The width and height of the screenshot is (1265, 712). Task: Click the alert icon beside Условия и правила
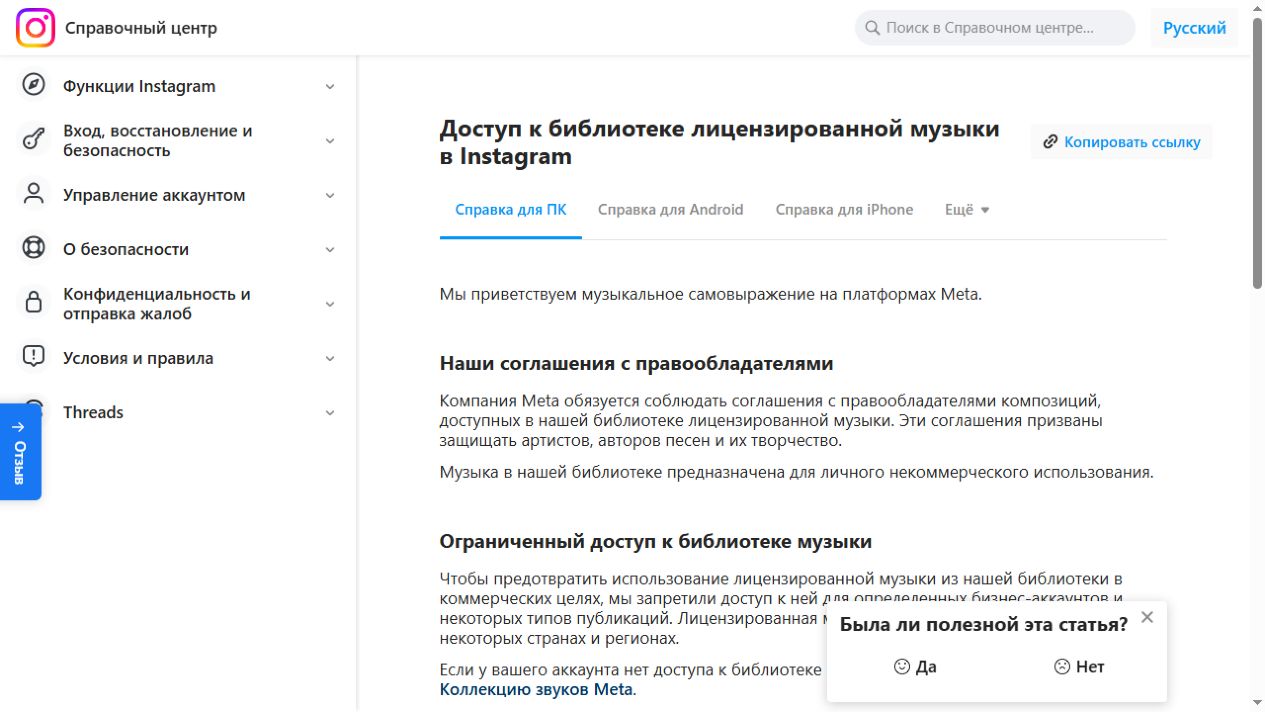point(34,357)
